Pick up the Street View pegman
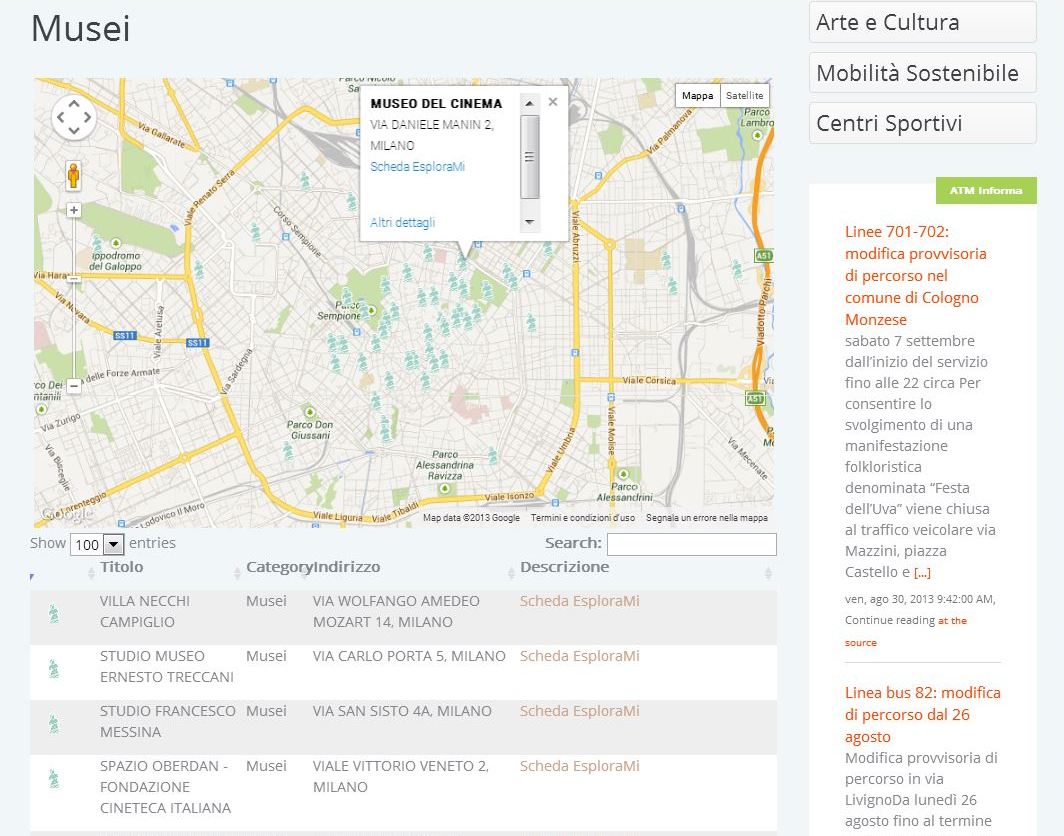The width and height of the screenshot is (1064, 836). (73, 175)
